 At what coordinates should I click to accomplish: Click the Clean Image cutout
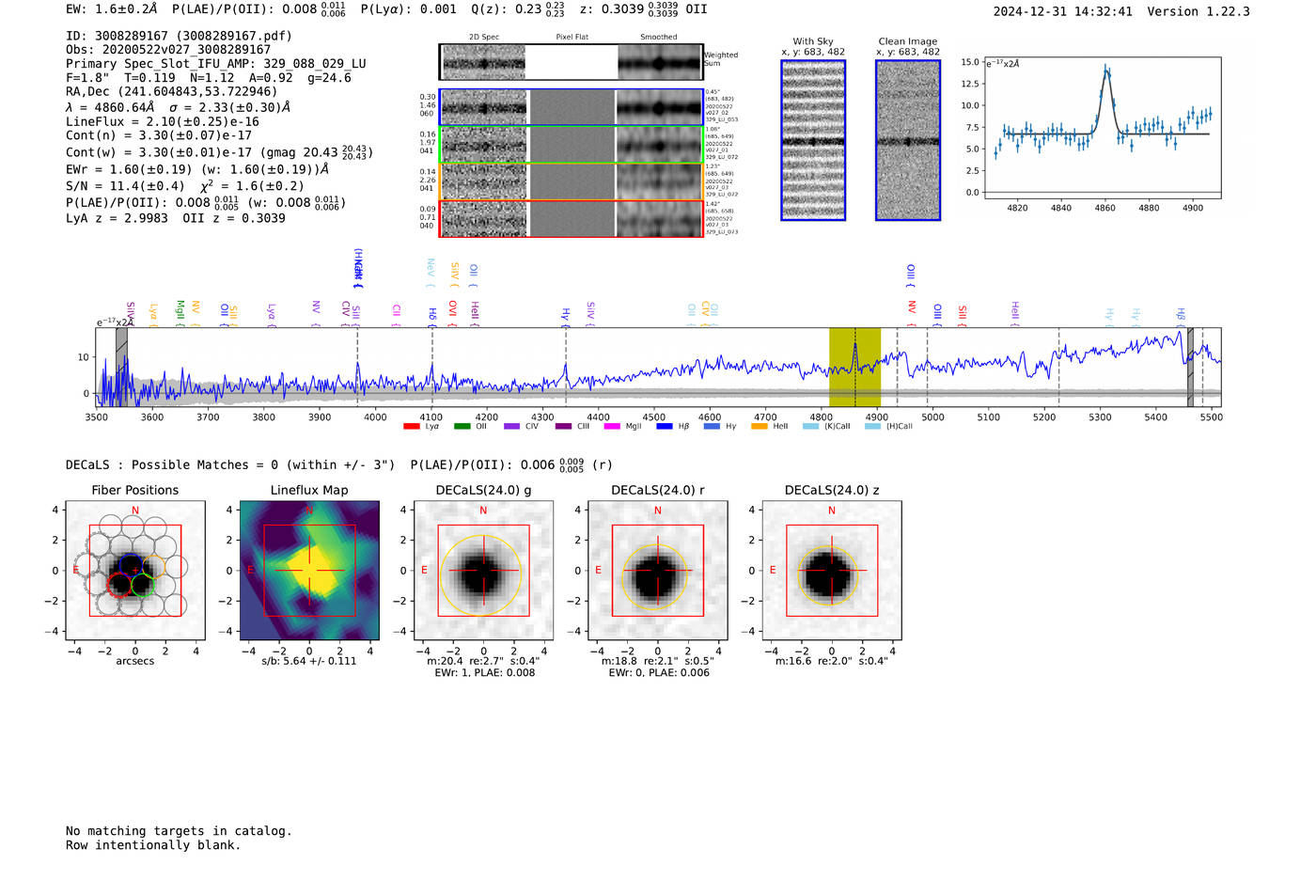click(x=908, y=140)
